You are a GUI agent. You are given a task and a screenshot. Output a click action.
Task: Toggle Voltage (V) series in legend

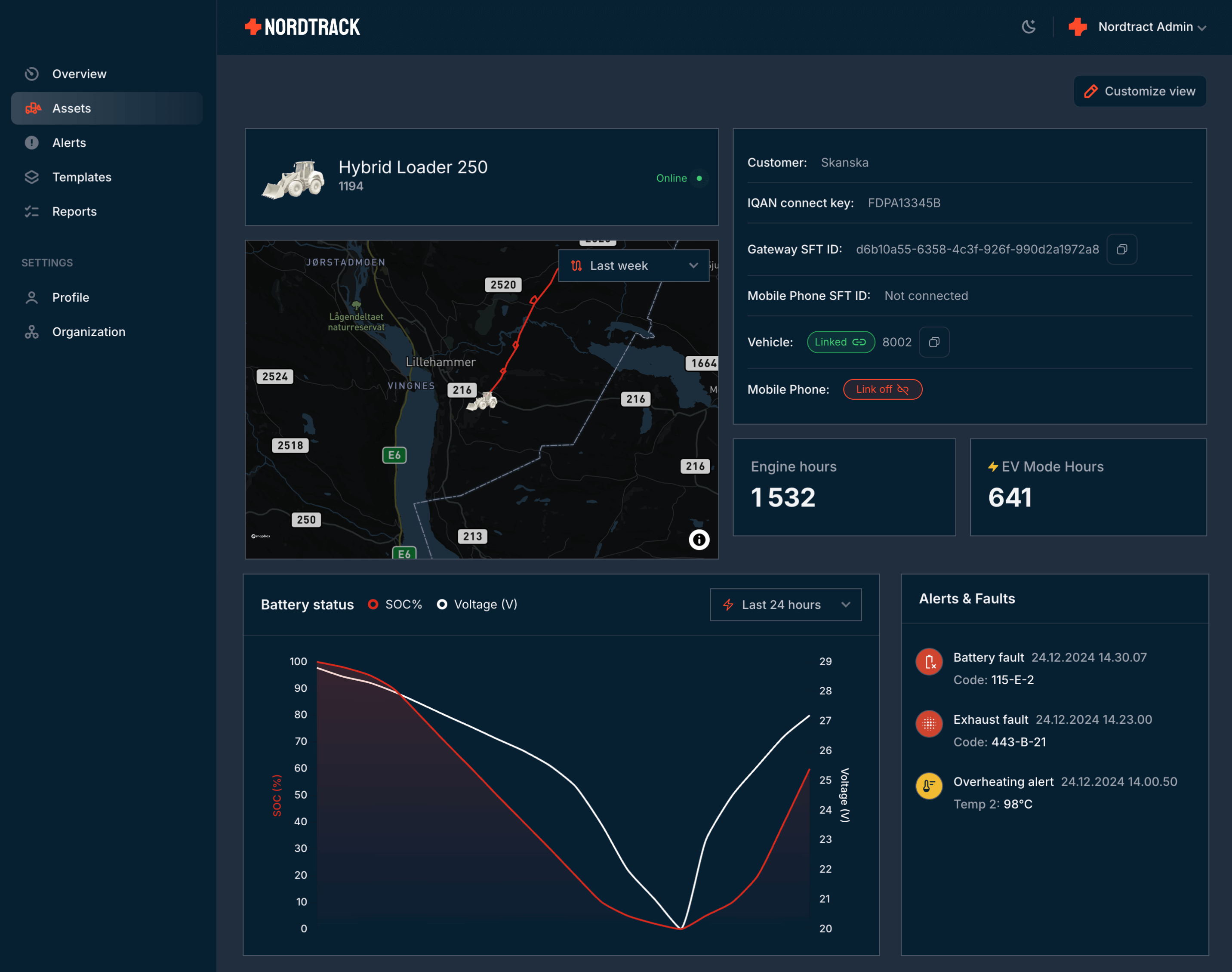pyautogui.click(x=477, y=605)
